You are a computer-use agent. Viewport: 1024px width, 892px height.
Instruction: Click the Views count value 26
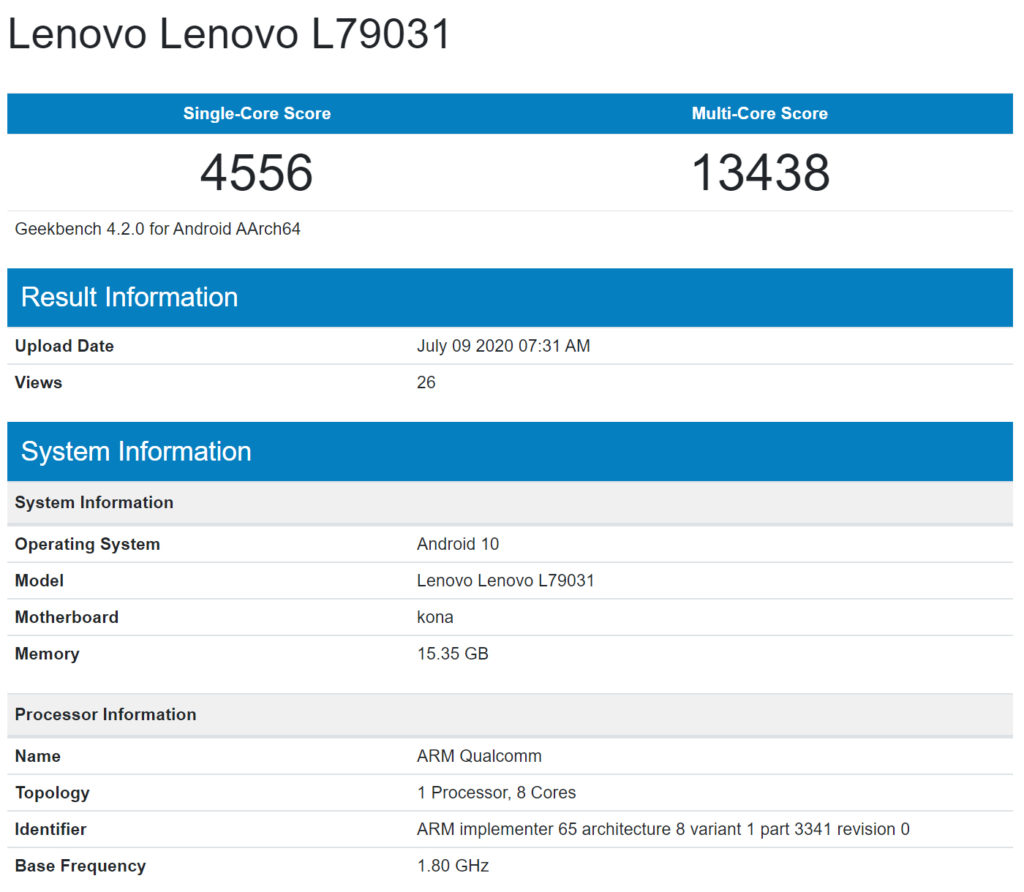click(426, 383)
